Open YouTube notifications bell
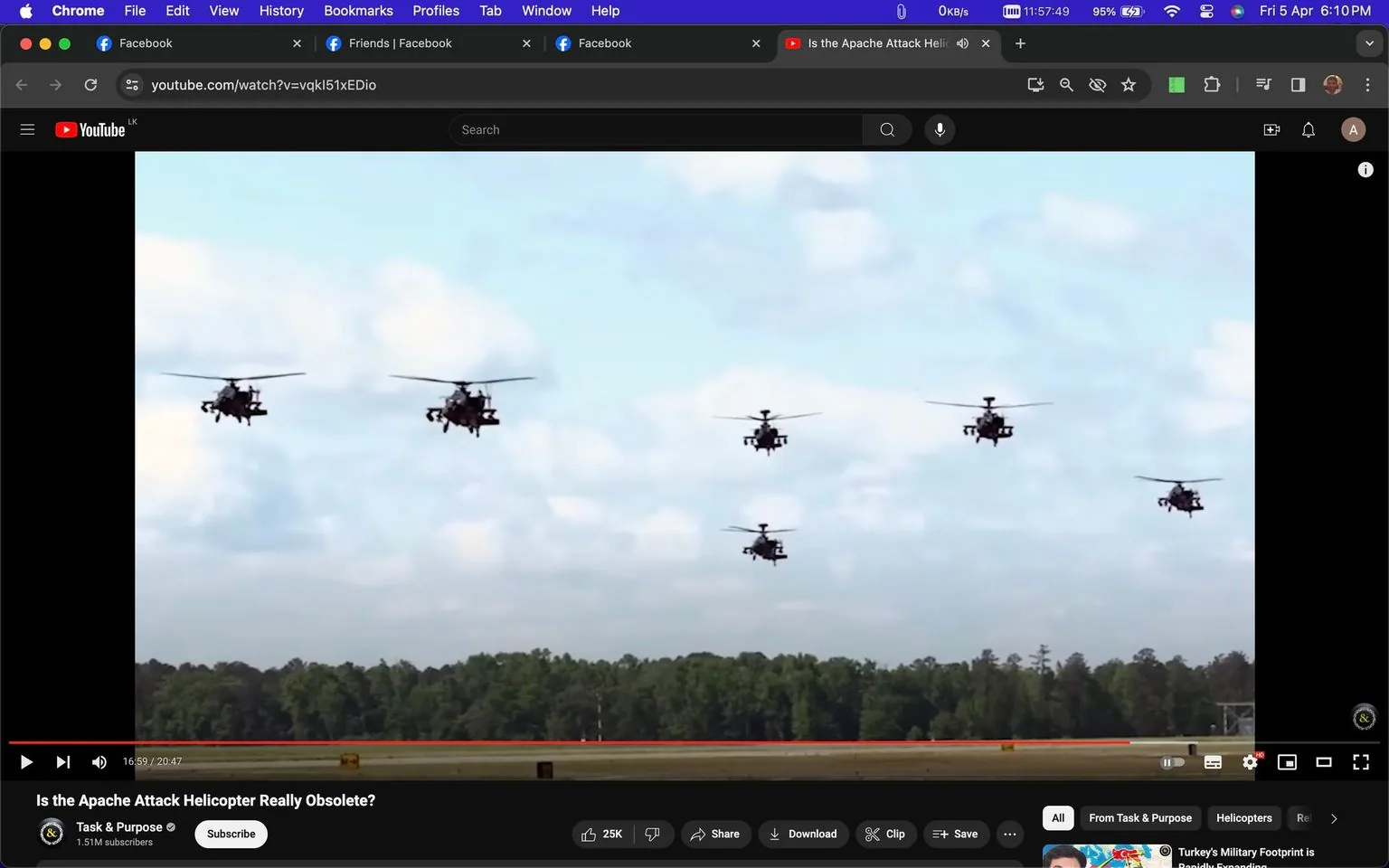This screenshot has width=1389, height=868. coord(1308,129)
